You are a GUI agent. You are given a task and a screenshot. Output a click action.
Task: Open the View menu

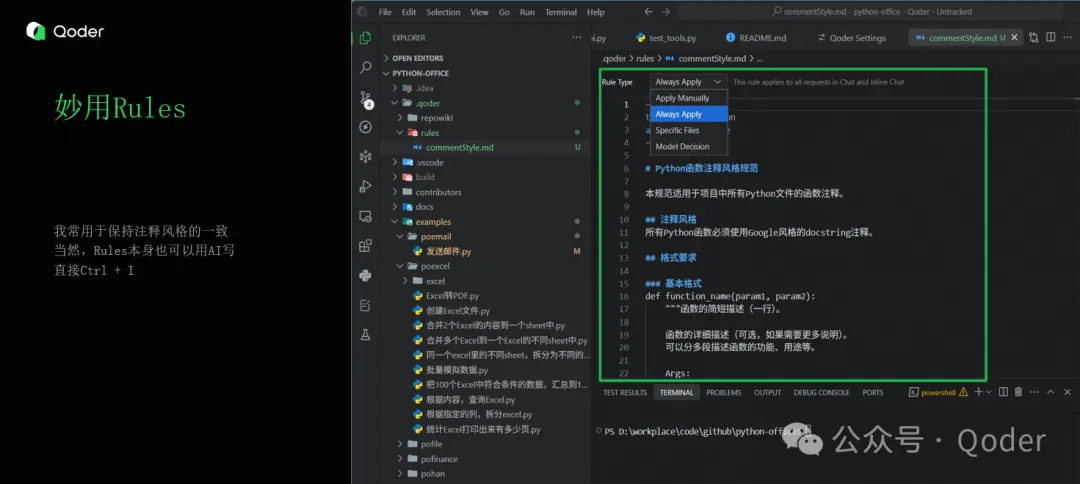point(479,12)
